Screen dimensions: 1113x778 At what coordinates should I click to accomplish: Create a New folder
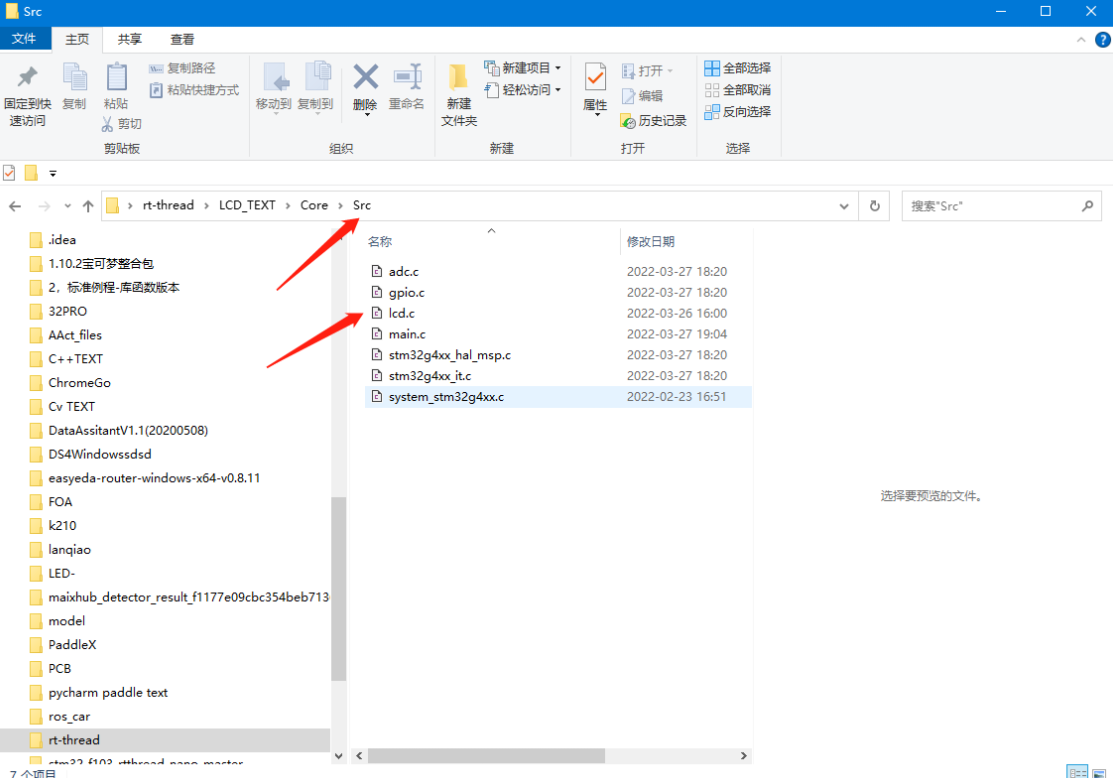[459, 95]
